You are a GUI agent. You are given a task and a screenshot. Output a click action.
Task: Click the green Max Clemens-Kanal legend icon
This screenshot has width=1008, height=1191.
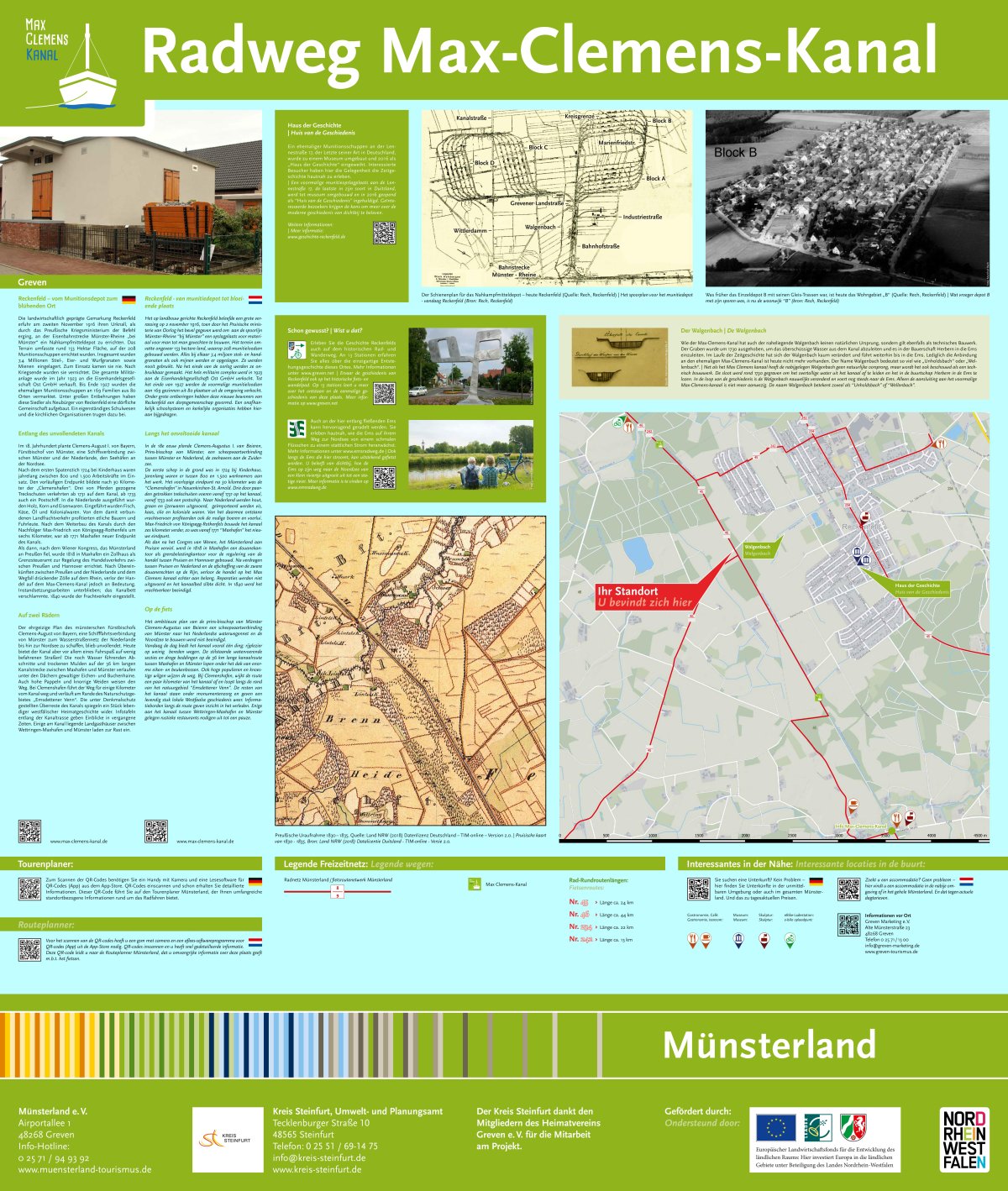click(474, 884)
